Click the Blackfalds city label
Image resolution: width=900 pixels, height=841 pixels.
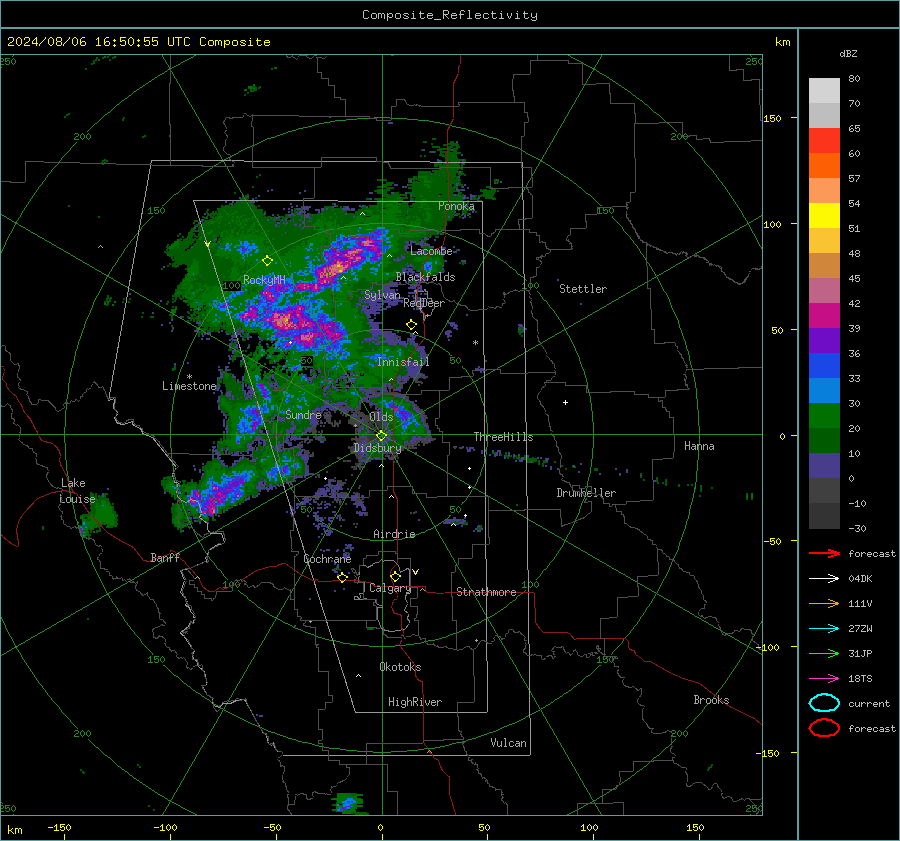click(425, 277)
